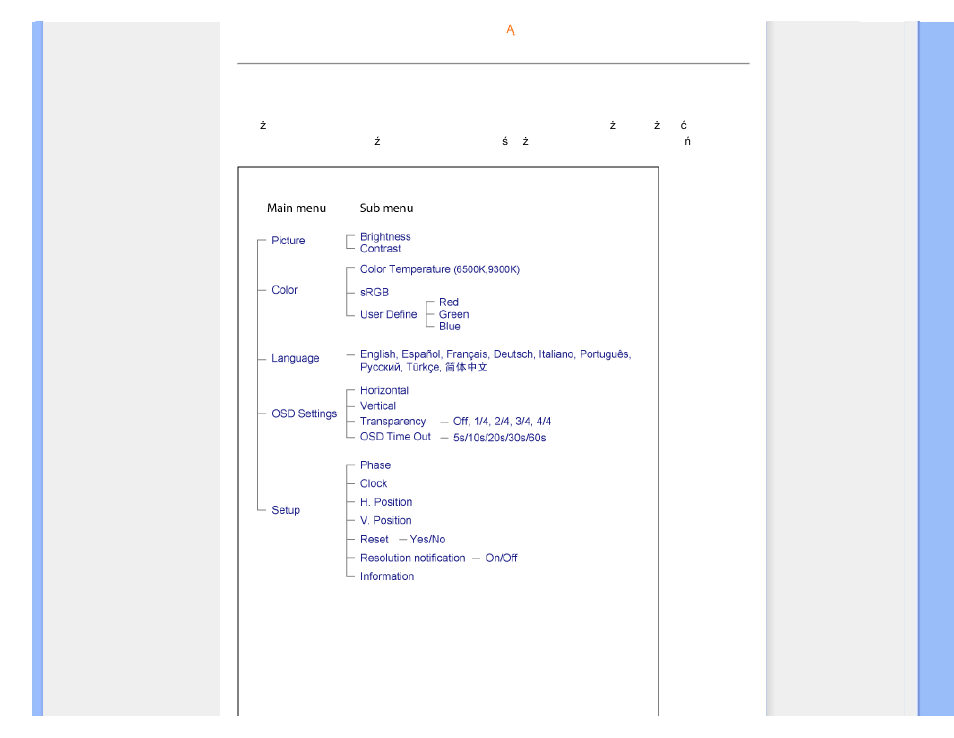Image resolution: width=954 pixels, height=738 pixels.
Task: Click the orange icon at page top
Action: [510, 31]
